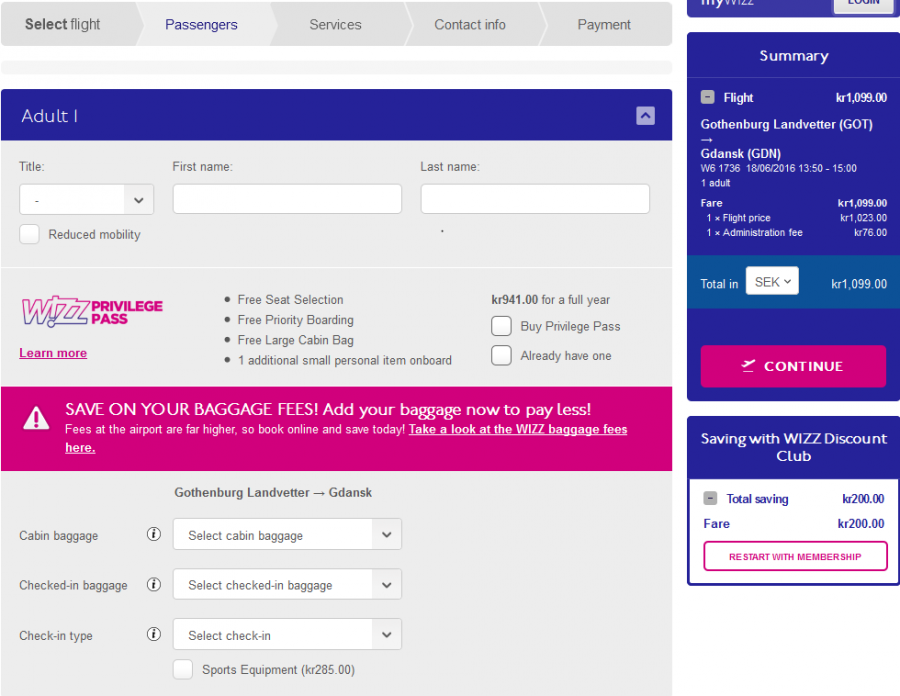Check the Already have one option
Image resolution: width=900 pixels, height=696 pixels.
(x=501, y=355)
